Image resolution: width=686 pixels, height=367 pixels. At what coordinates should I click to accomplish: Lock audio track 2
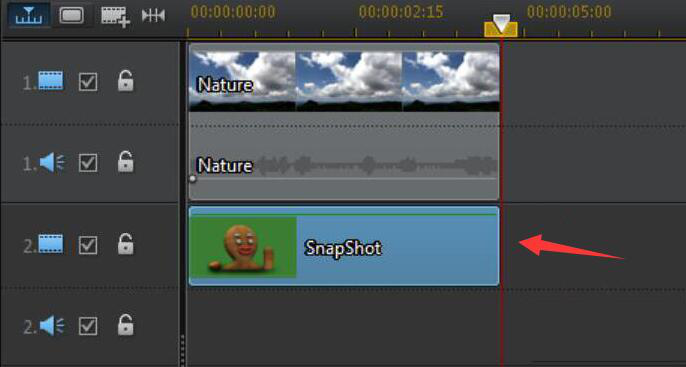(x=126, y=325)
